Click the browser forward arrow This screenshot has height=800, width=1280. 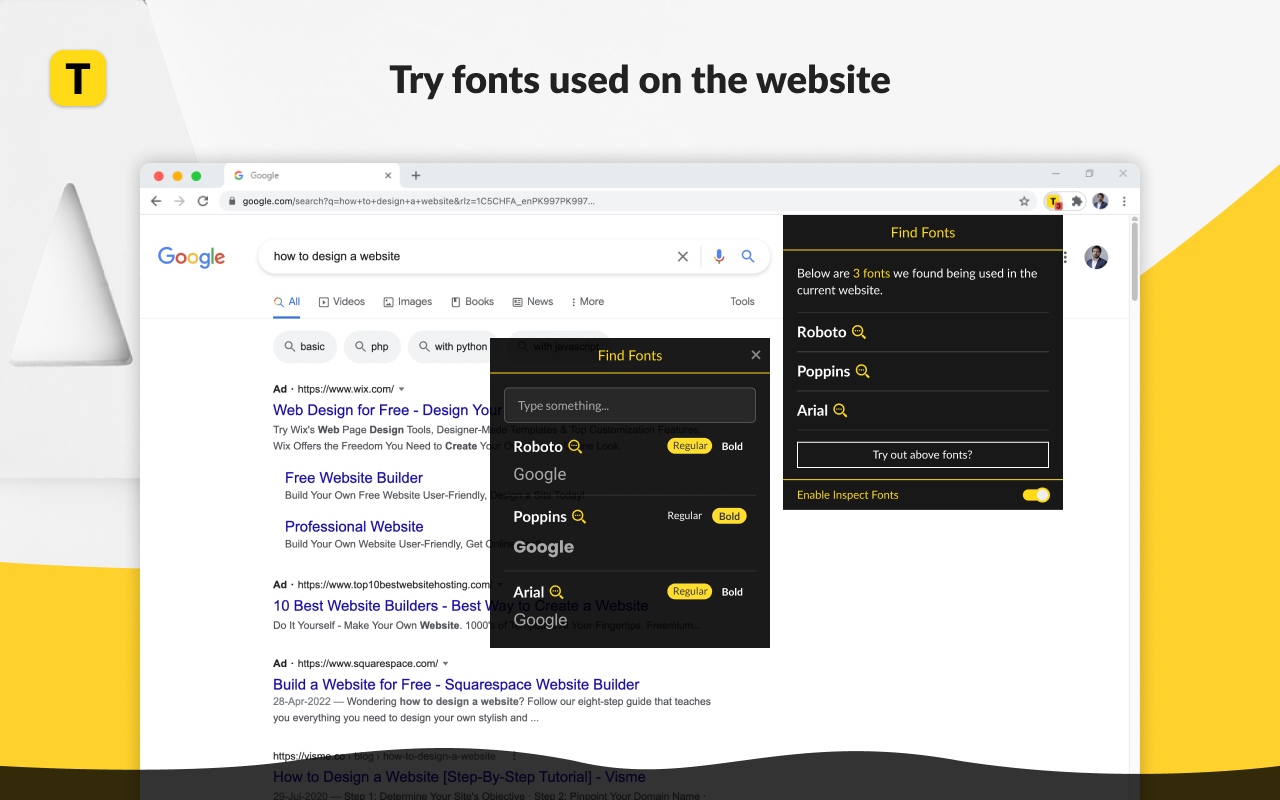pyautogui.click(x=180, y=201)
